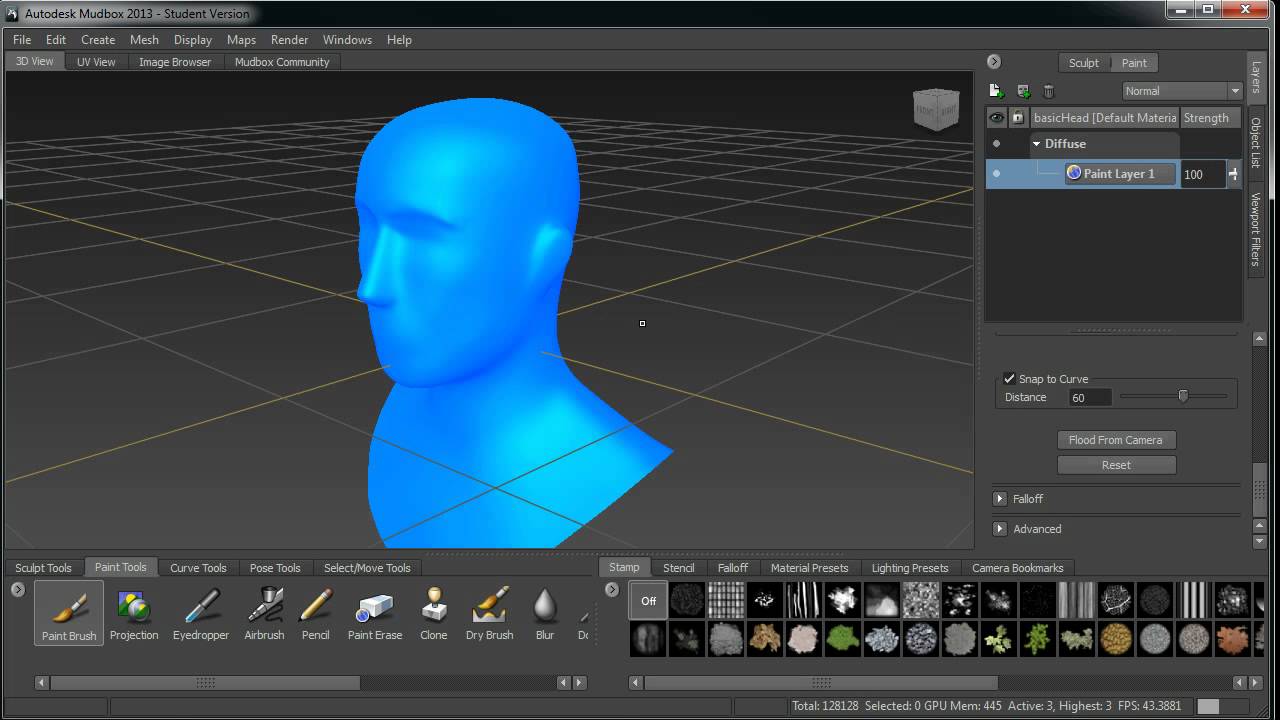The height and width of the screenshot is (720, 1280).
Task: Open the Image Browser tab
Action: (x=175, y=62)
